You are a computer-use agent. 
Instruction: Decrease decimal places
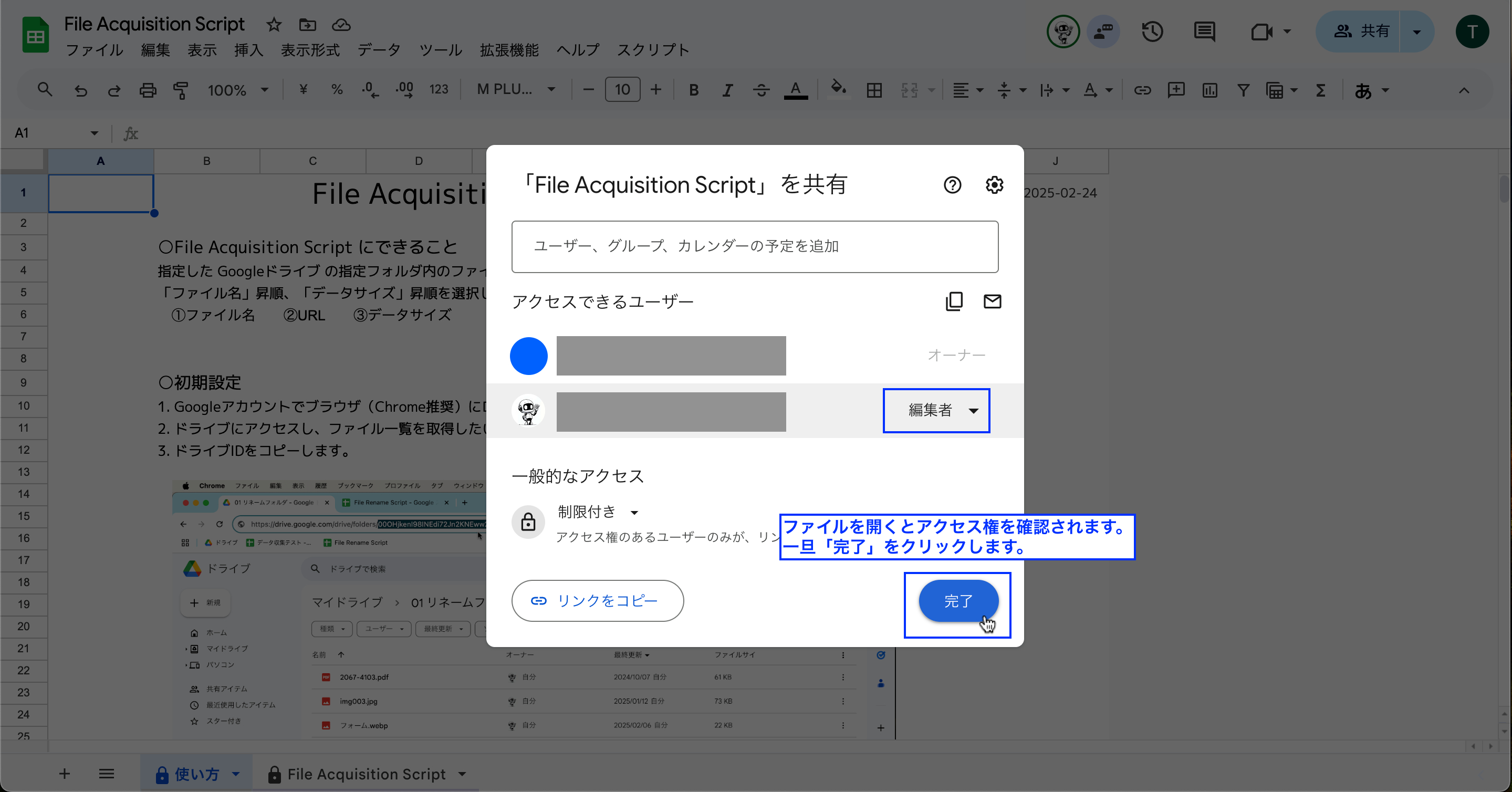point(370,90)
